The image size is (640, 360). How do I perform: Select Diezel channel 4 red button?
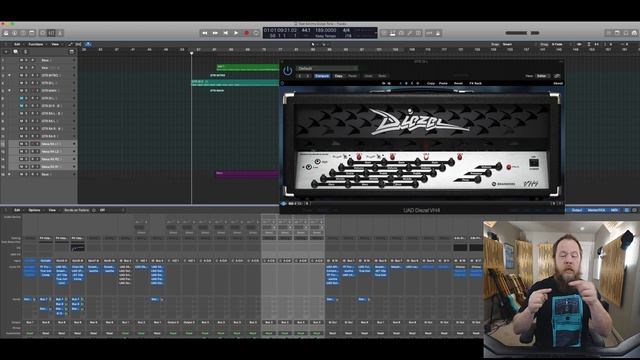coord(460,157)
